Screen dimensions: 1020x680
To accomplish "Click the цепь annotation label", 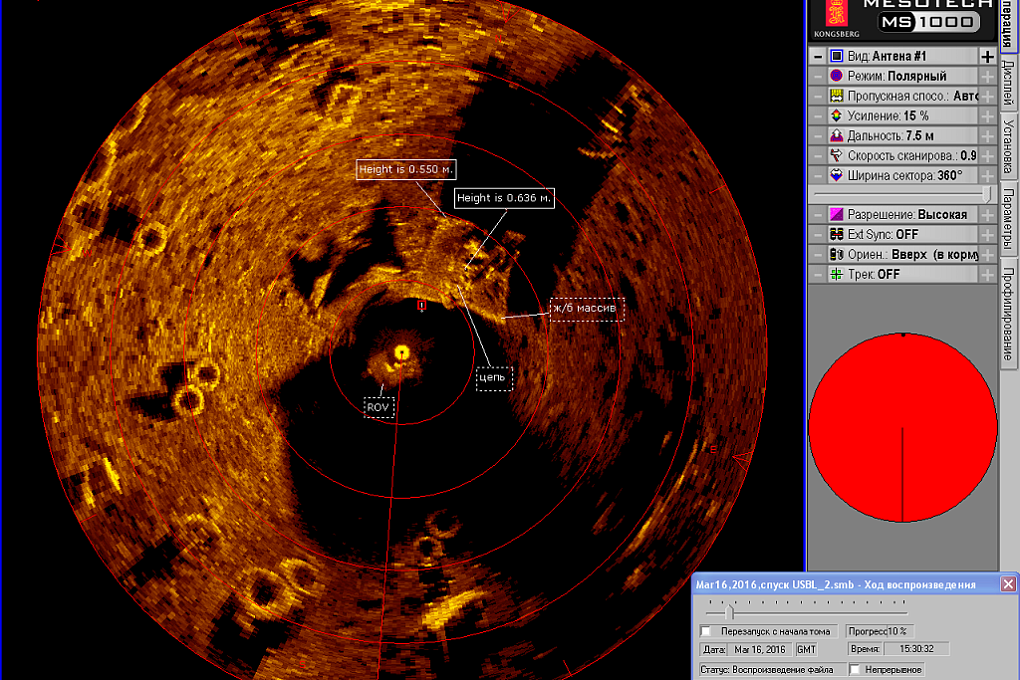I will [x=494, y=378].
